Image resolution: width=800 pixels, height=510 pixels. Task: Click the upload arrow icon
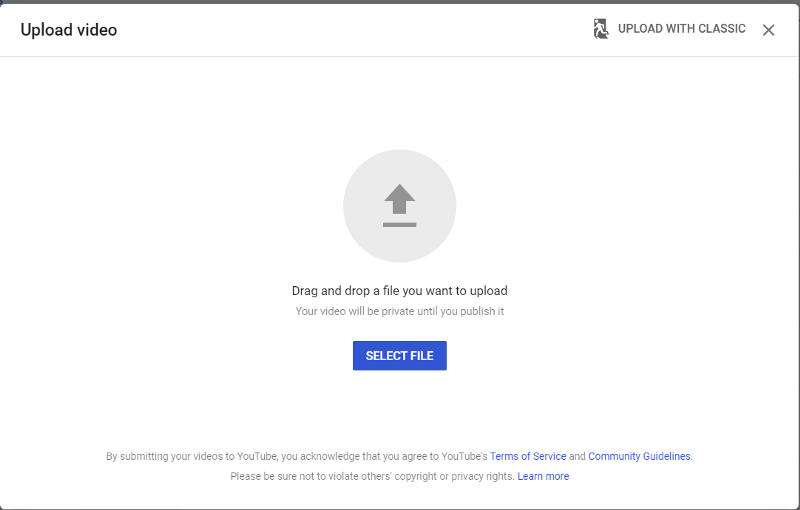click(399, 199)
